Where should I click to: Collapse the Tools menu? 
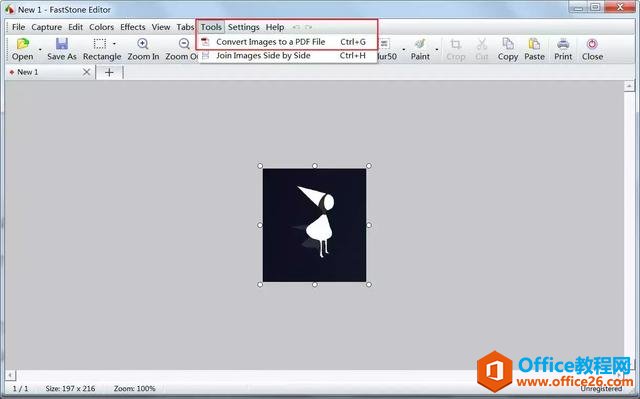(211, 27)
